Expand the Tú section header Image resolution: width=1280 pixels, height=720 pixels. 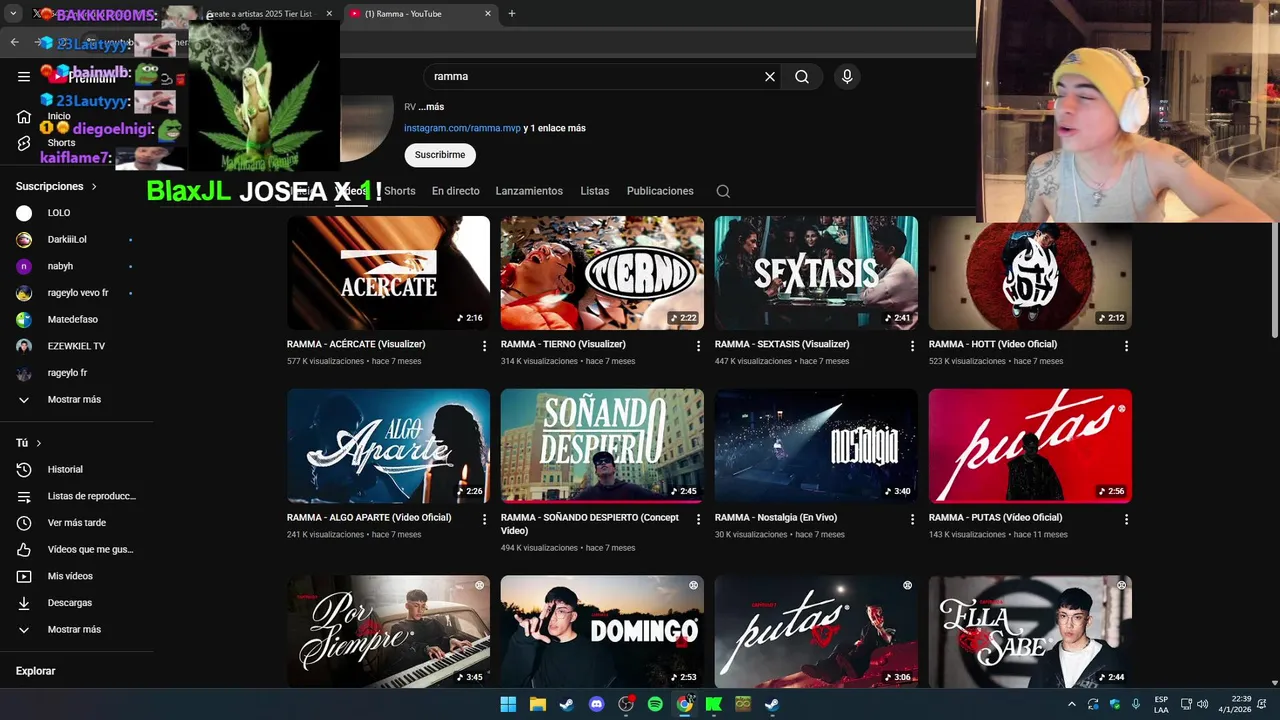coord(29,443)
